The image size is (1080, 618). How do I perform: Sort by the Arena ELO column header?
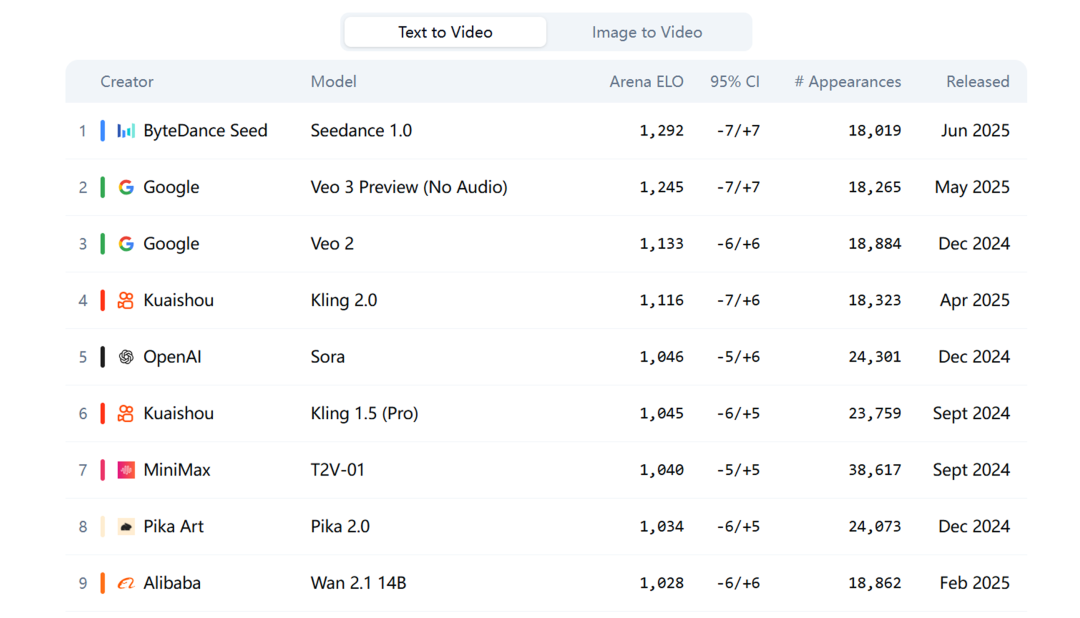(646, 82)
